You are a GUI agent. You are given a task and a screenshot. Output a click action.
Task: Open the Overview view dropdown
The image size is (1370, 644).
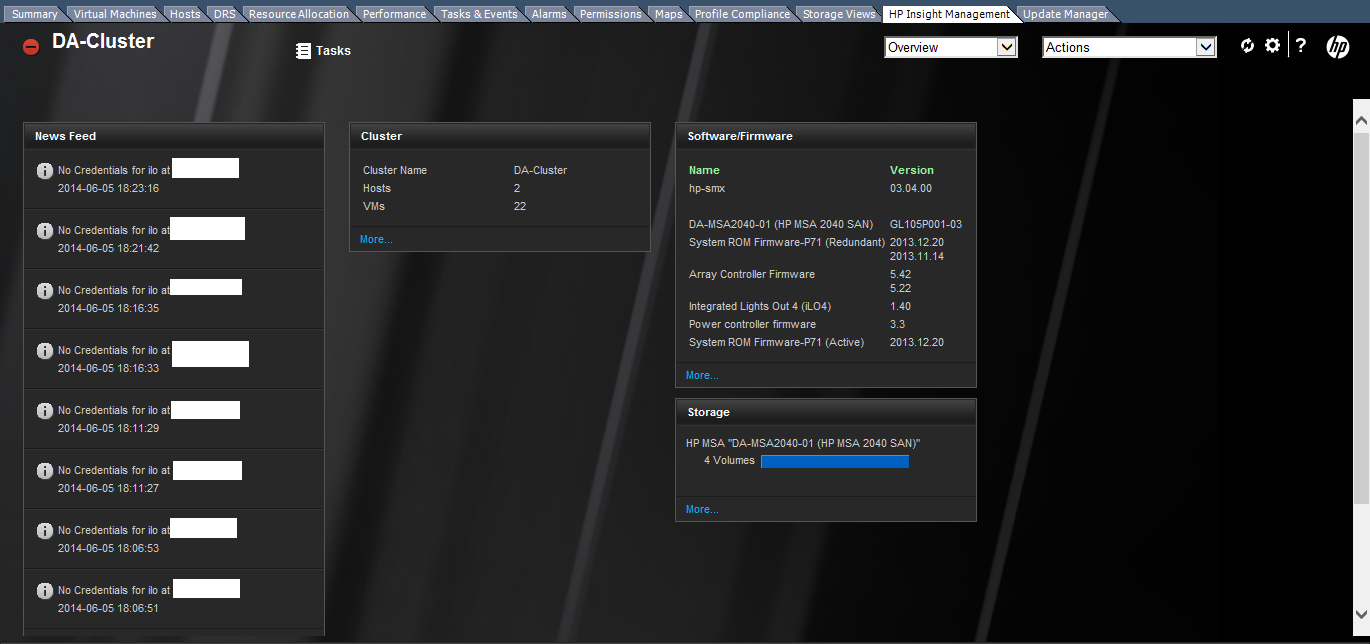click(951, 47)
